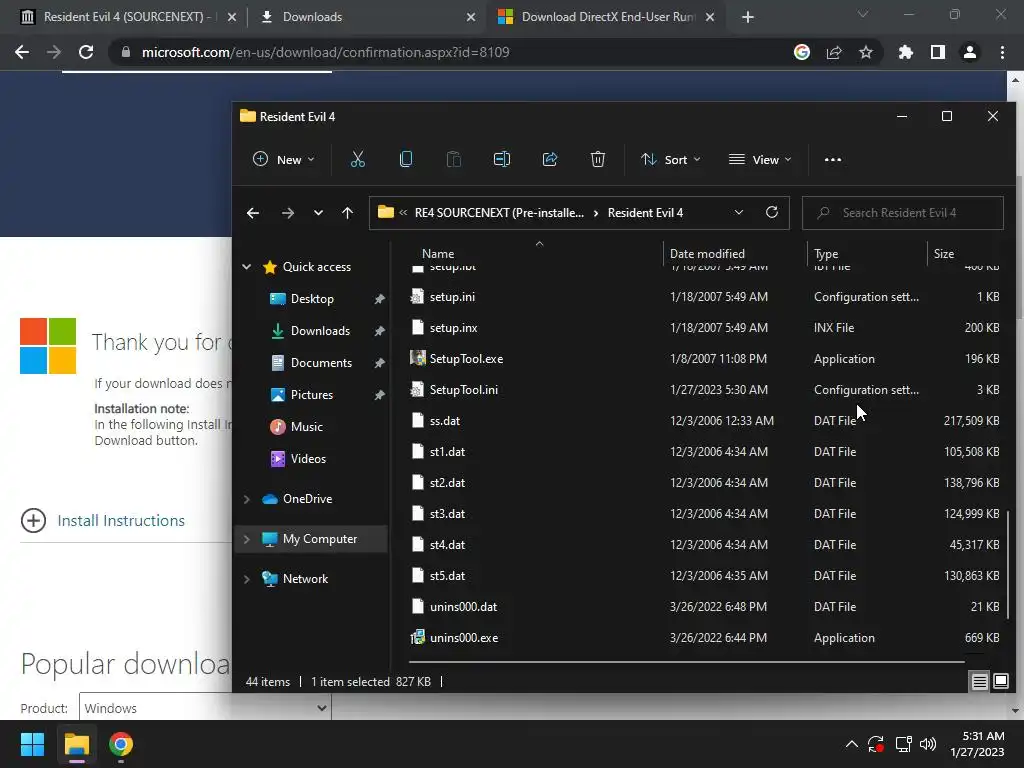Open a new Chrome tab
Viewport: 1024px width, 768px height.
tap(748, 17)
